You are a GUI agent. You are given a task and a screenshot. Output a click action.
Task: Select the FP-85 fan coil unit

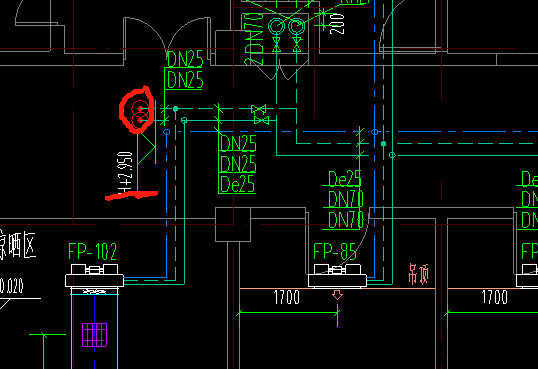[337, 275]
